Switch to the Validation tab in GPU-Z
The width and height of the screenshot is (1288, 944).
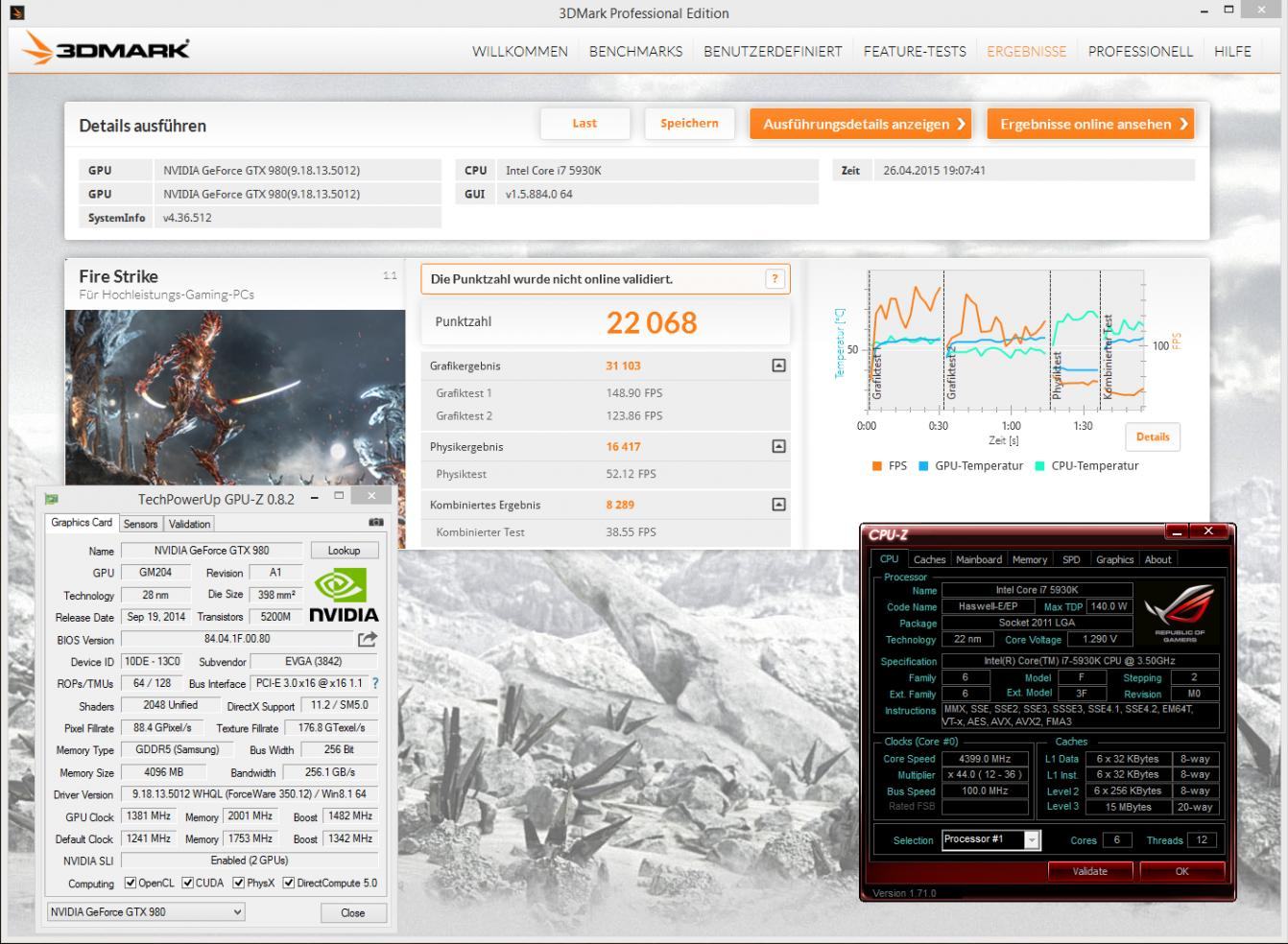coord(189,524)
